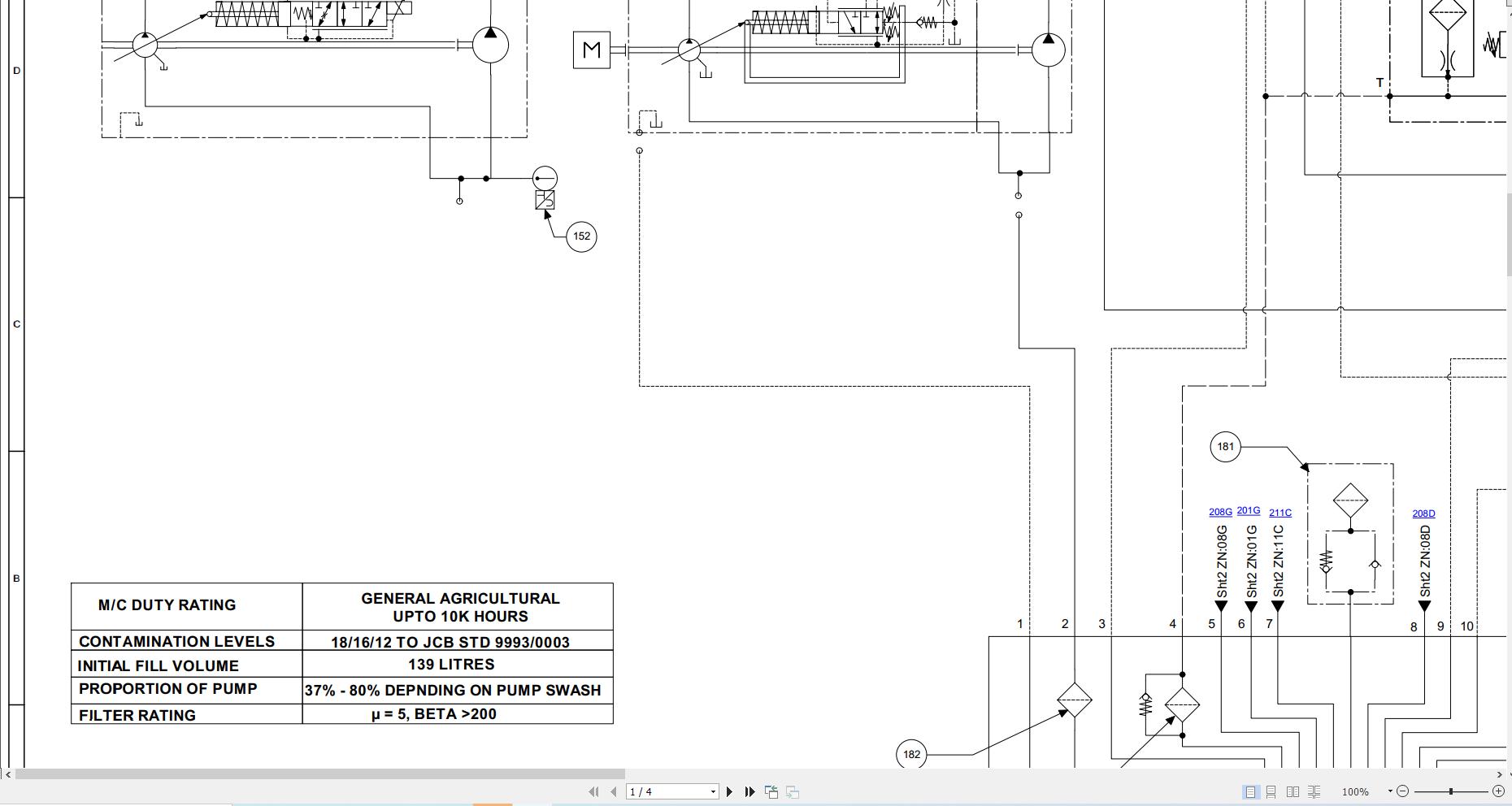Click the 182 callout balloon

[911, 754]
